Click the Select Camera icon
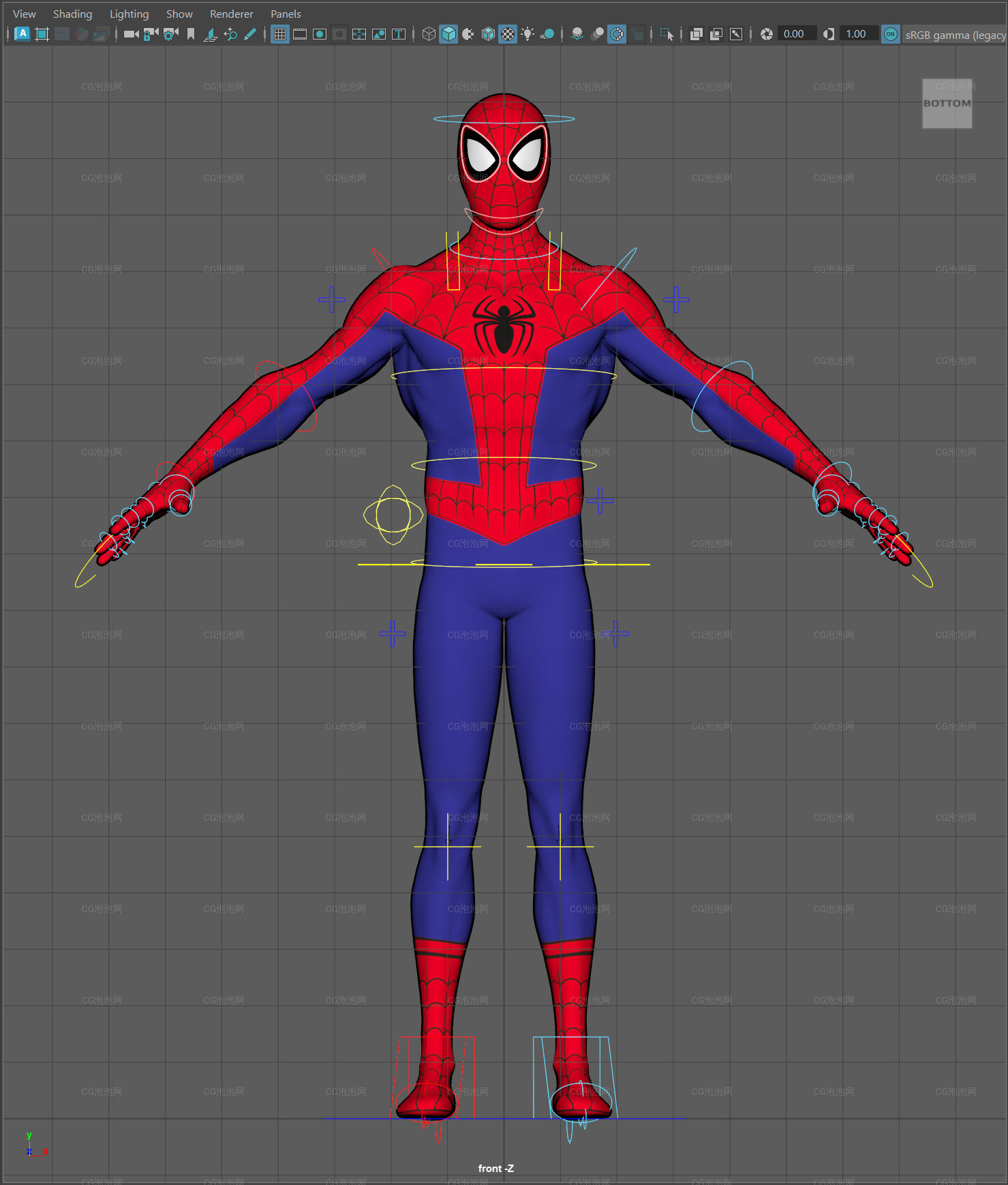1008x1185 pixels. click(131, 33)
